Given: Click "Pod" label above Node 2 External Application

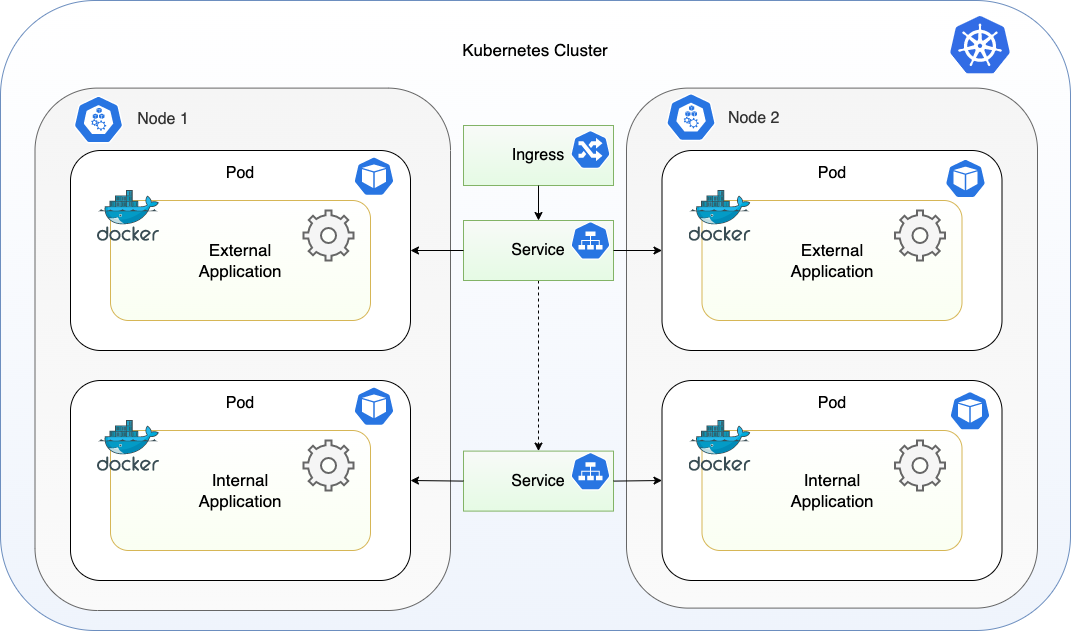Looking at the screenshot, I should point(832,173).
